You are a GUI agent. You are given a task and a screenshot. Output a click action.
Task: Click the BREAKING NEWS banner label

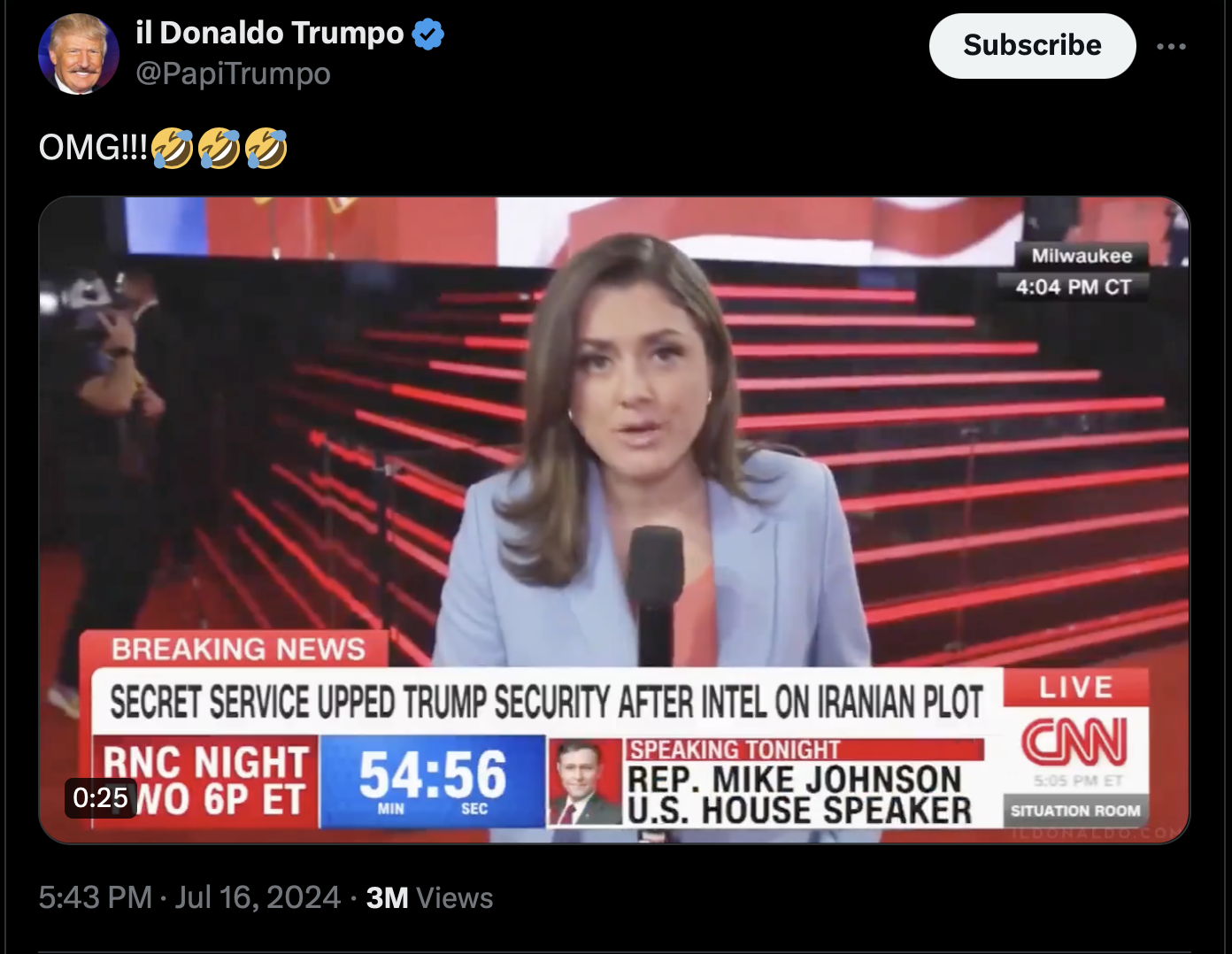pyautogui.click(x=237, y=649)
